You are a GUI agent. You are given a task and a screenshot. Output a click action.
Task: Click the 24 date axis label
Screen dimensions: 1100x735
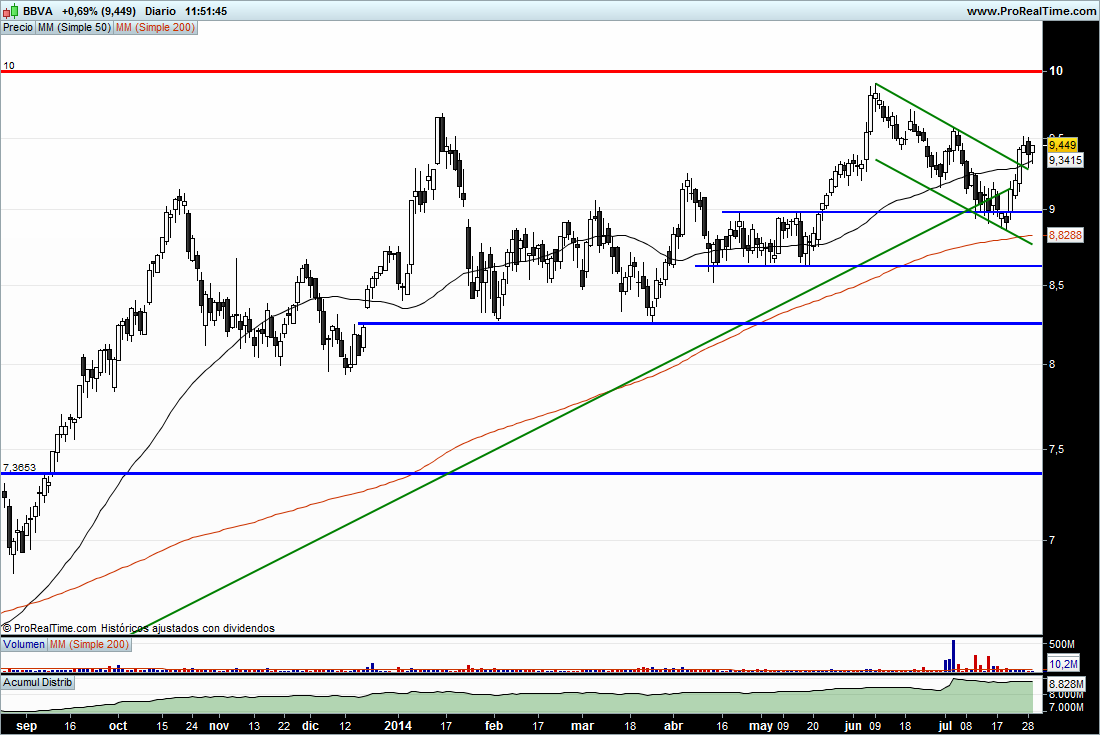pyautogui.click(x=192, y=726)
